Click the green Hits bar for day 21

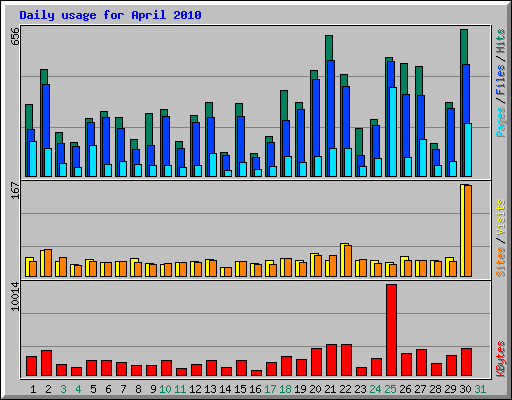point(329,48)
